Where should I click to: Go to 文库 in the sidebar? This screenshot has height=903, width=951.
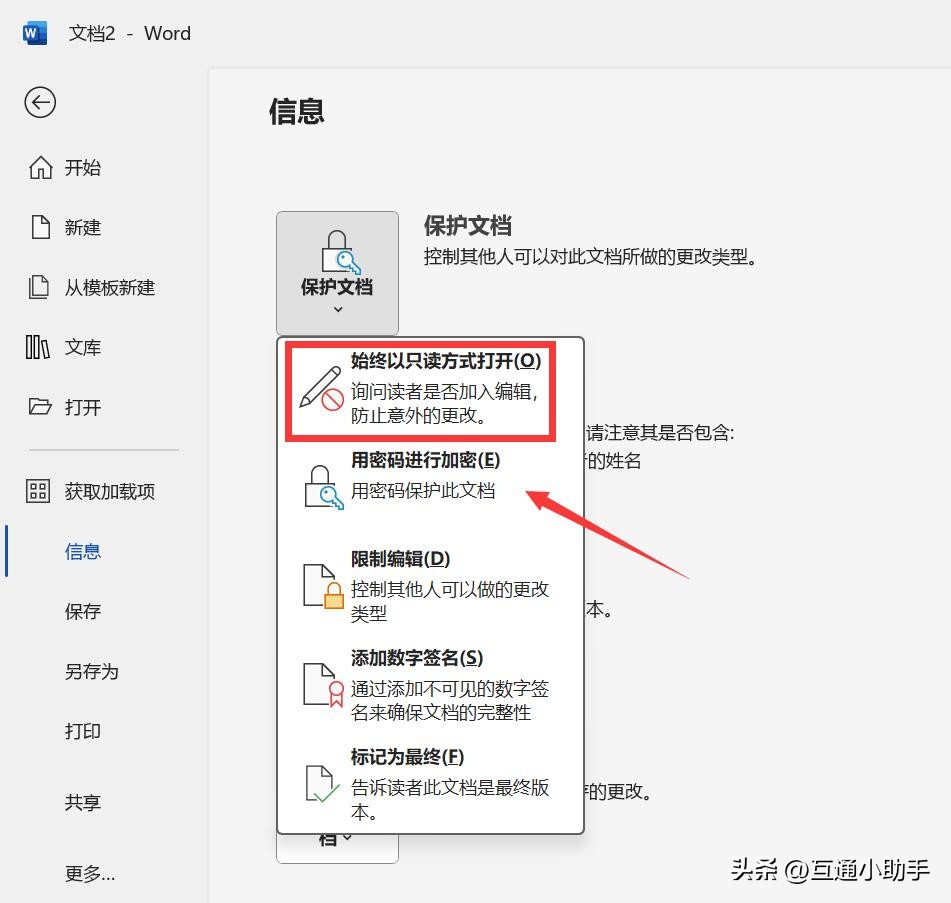point(83,347)
